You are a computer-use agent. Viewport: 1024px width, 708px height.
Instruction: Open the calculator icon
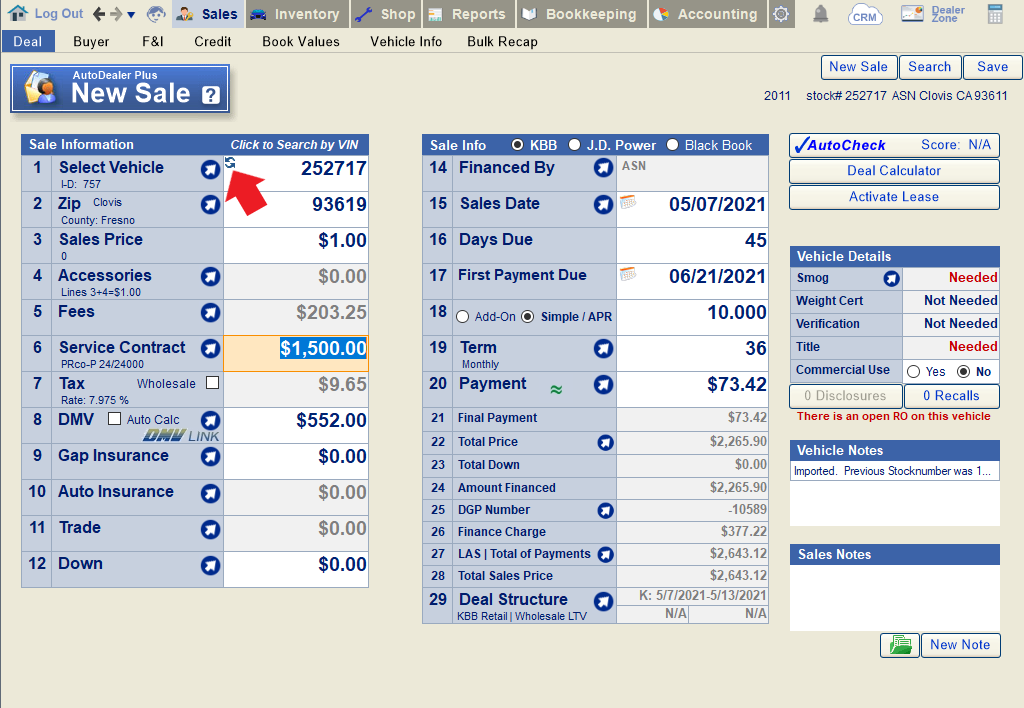click(995, 14)
